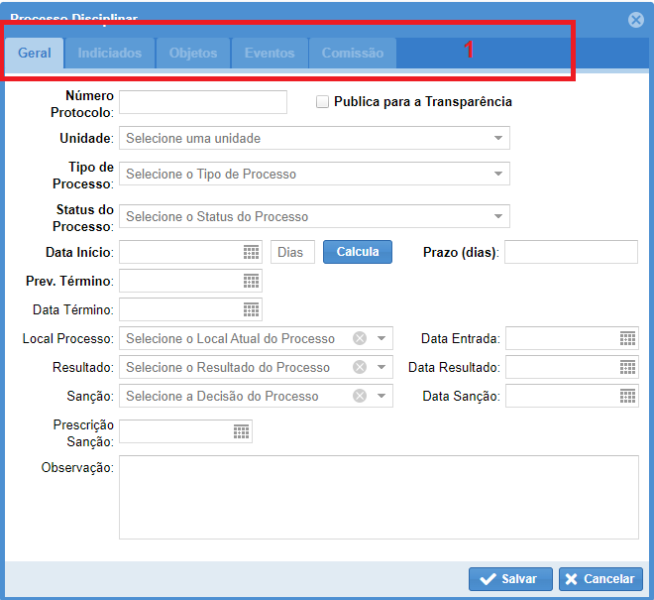
Task: Open calendar picker for Prev. Término
Action: (251, 281)
